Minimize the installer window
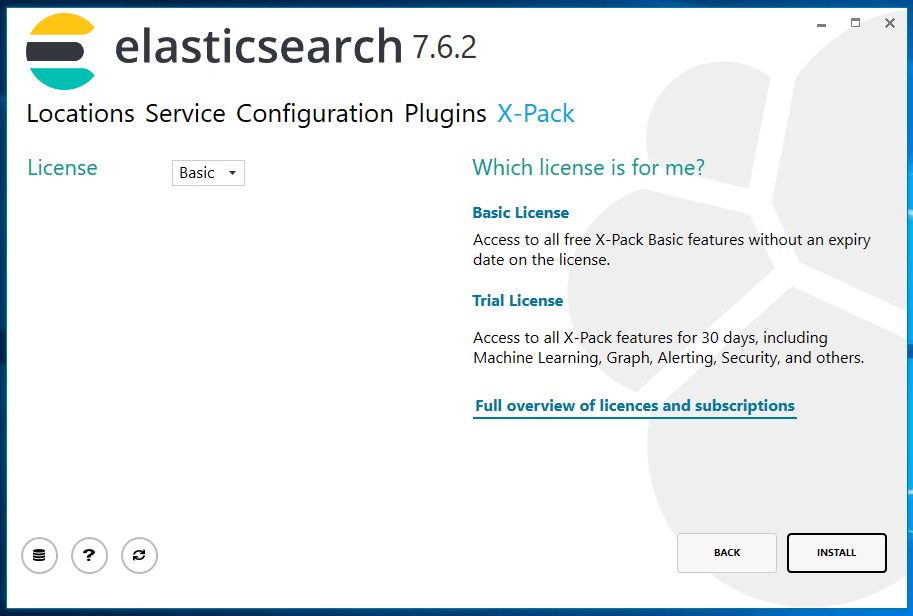913x616 pixels. click(820, 23)
